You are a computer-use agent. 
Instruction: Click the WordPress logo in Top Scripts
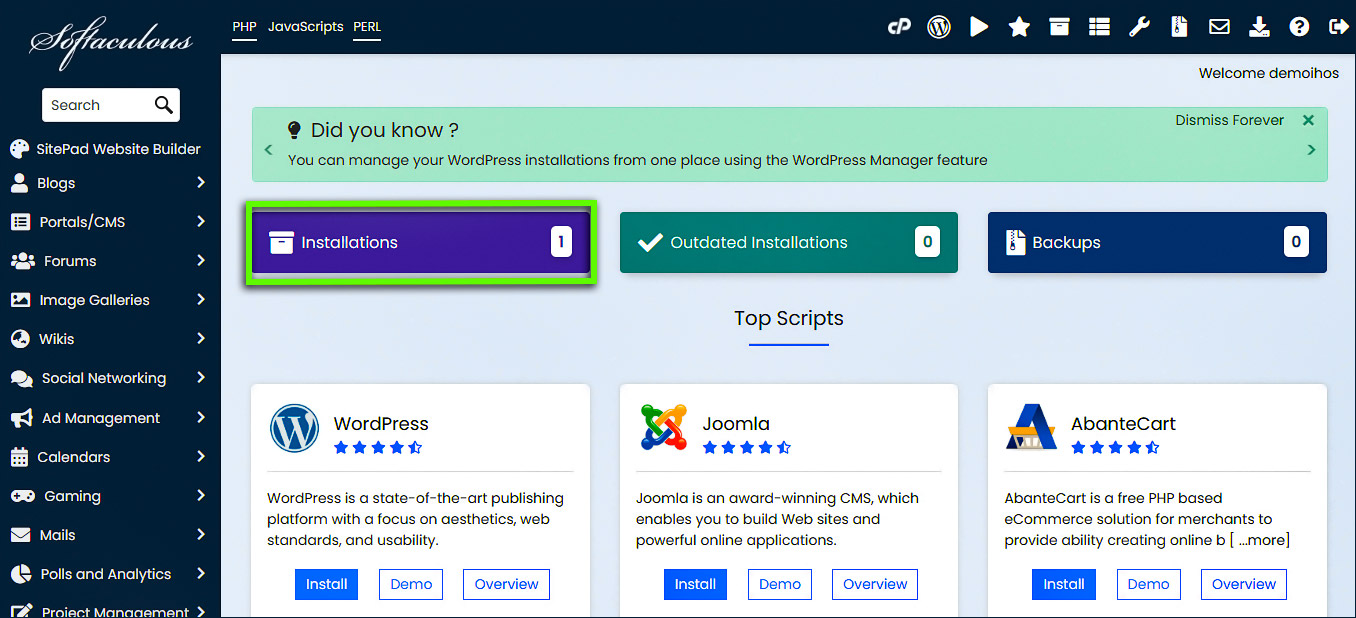pos(294,428)
